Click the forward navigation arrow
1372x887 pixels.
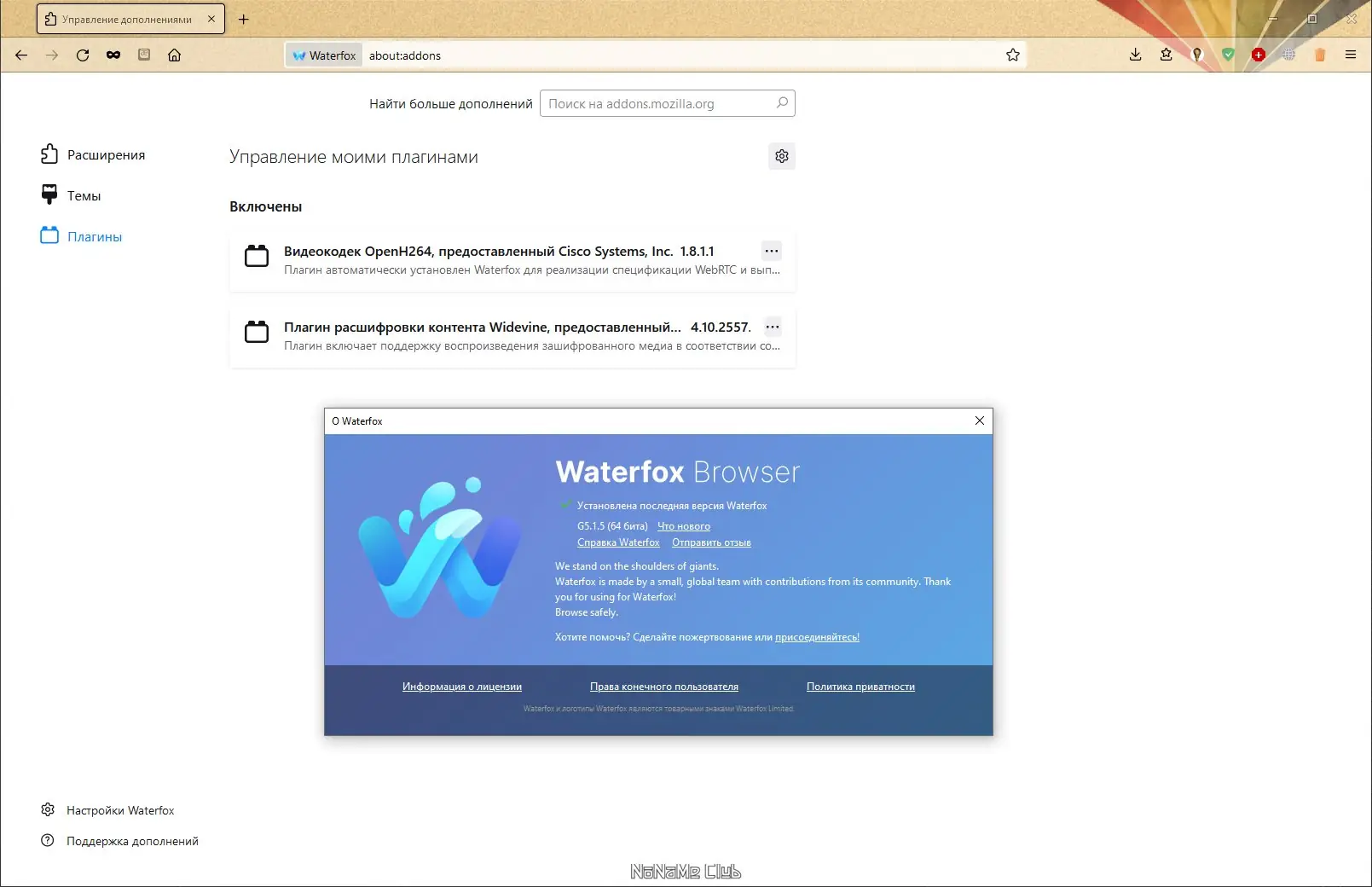click(x=52, y=55)
